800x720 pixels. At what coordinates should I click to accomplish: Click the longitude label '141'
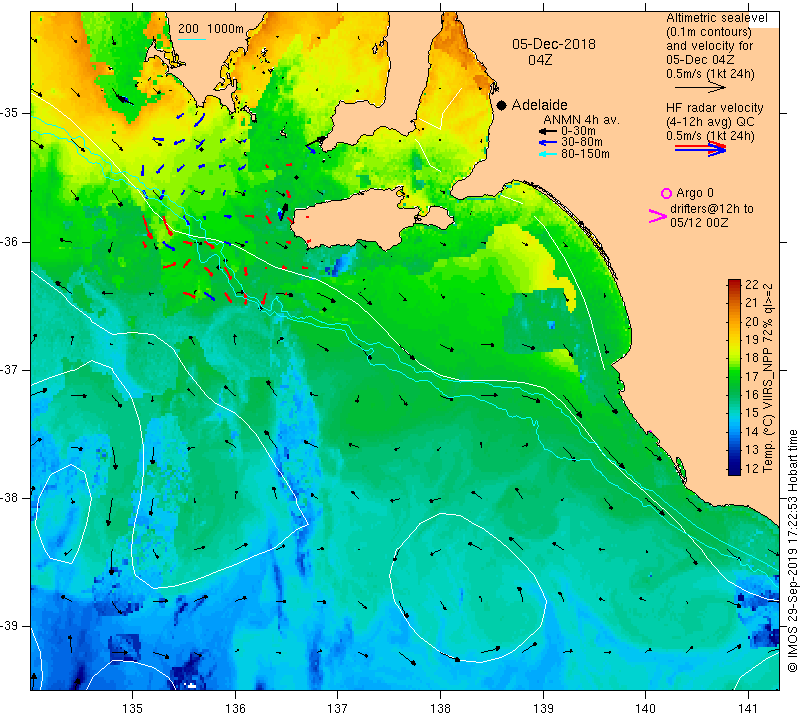[x=748, y=708]
